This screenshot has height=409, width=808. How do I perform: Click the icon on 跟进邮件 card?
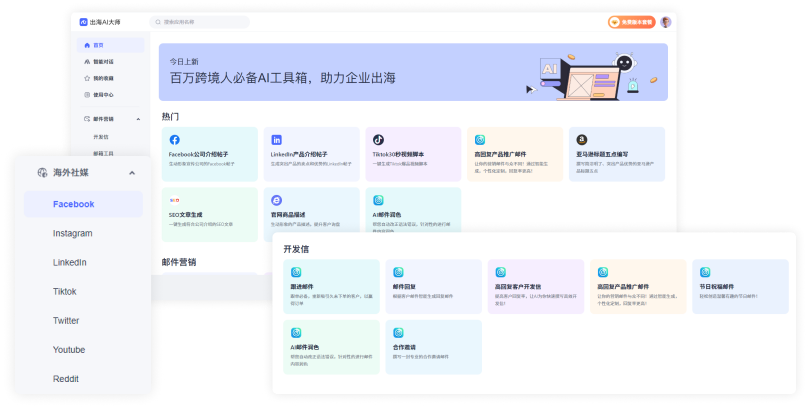click(x=296, y=272)
